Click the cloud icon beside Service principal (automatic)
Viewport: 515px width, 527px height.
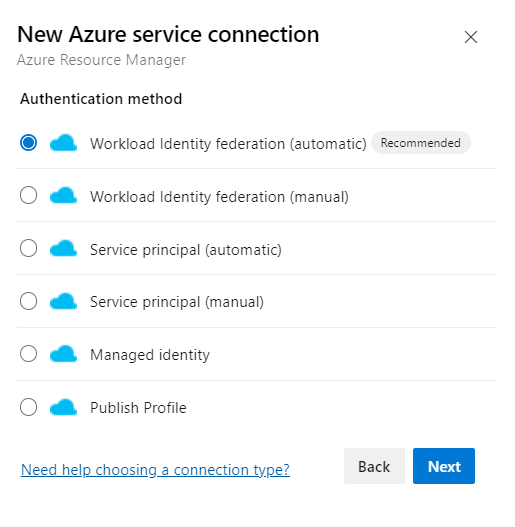coord(63,249)
